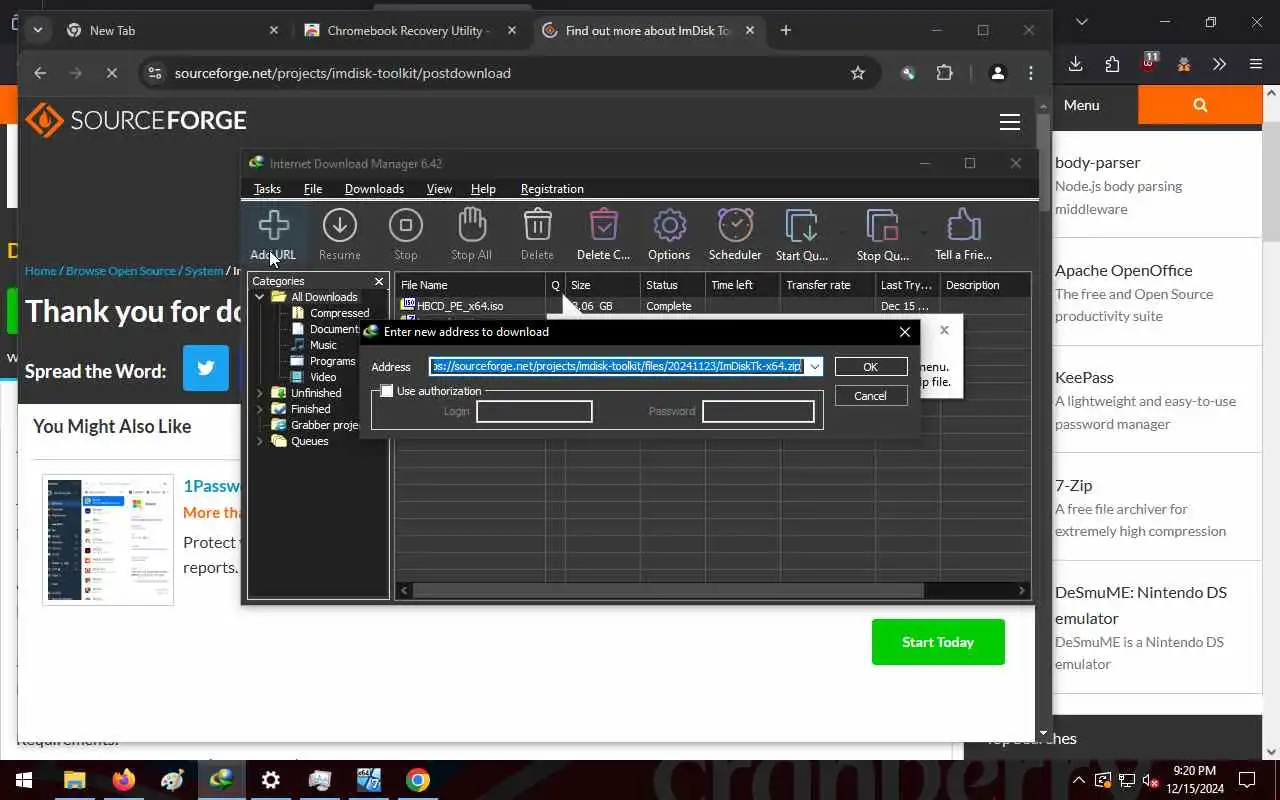The image size is (1280, 800).
Task: Click the 1Password advertisement thumbnail
Action: tap(108, 540)
